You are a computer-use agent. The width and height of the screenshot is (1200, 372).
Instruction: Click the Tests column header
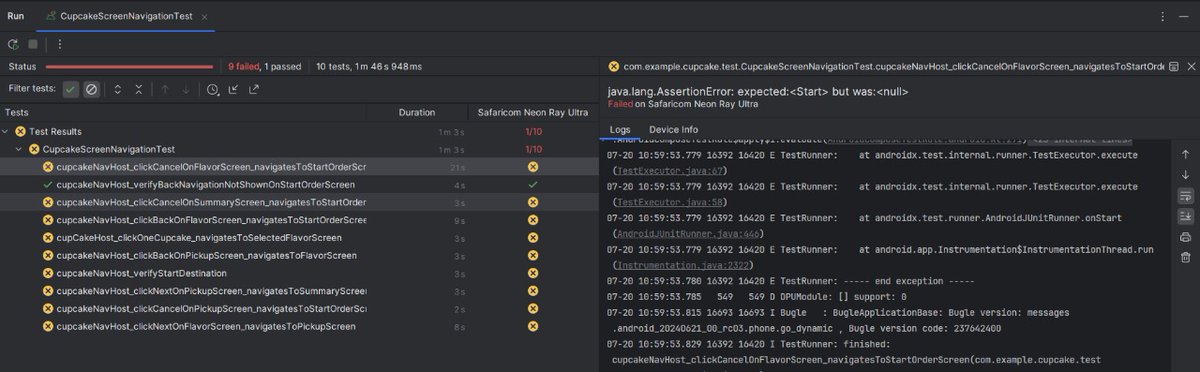17,113
